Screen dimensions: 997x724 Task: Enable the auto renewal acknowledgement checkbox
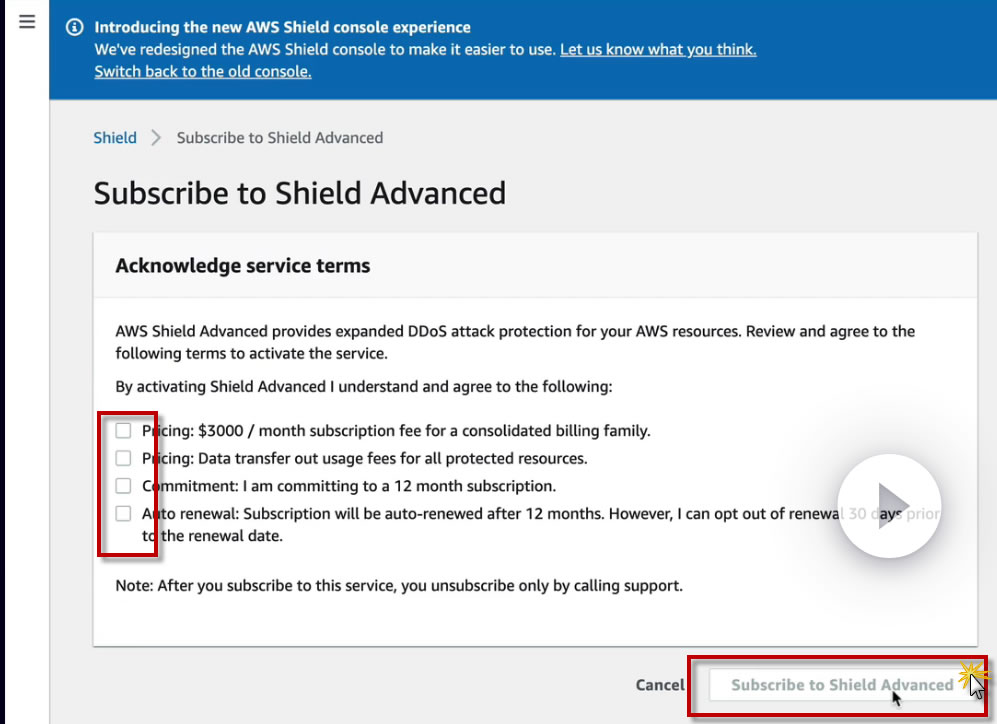[x=123, y=513]
